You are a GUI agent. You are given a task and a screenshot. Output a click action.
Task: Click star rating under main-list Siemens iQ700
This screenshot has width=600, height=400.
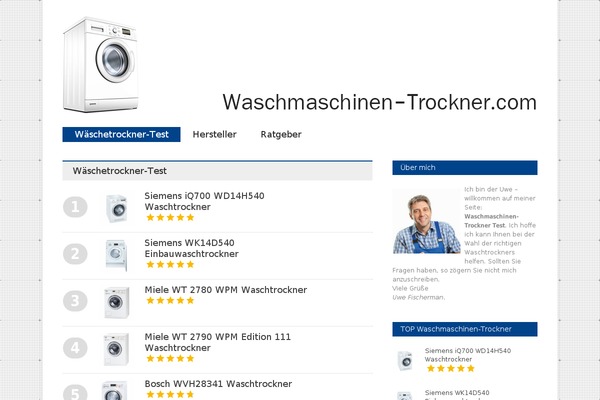(x=170, y=218)
